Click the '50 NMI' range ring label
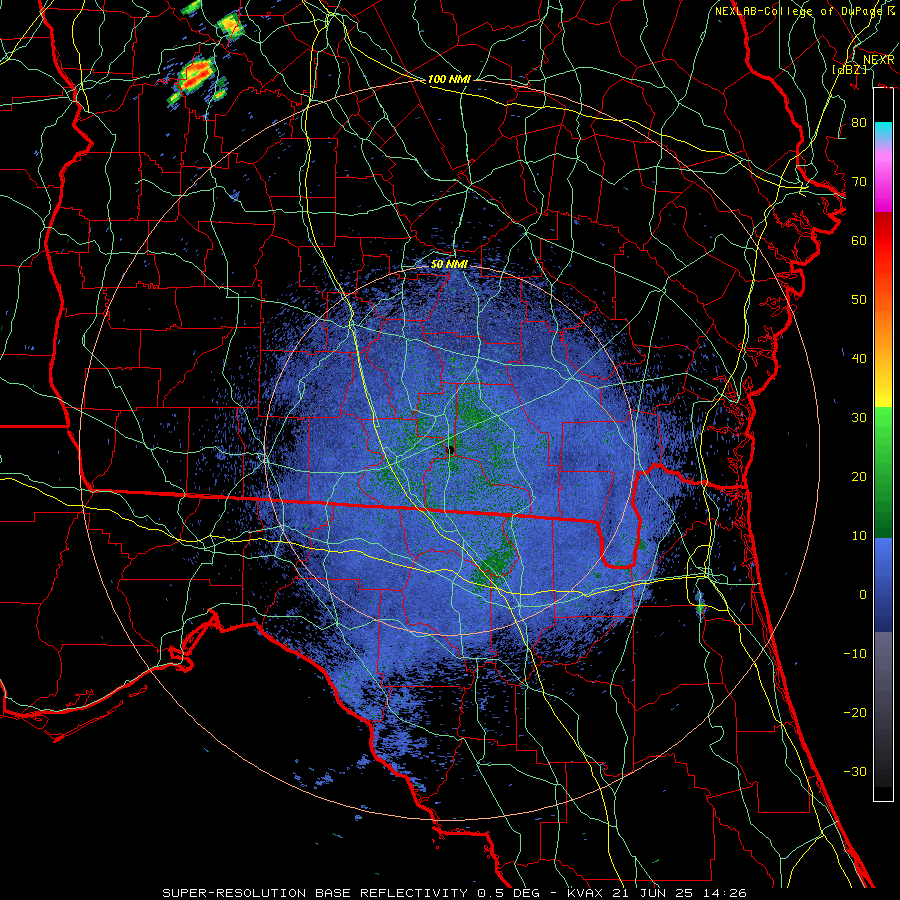This screenshot has height=900, width=900. click(449, 265)
